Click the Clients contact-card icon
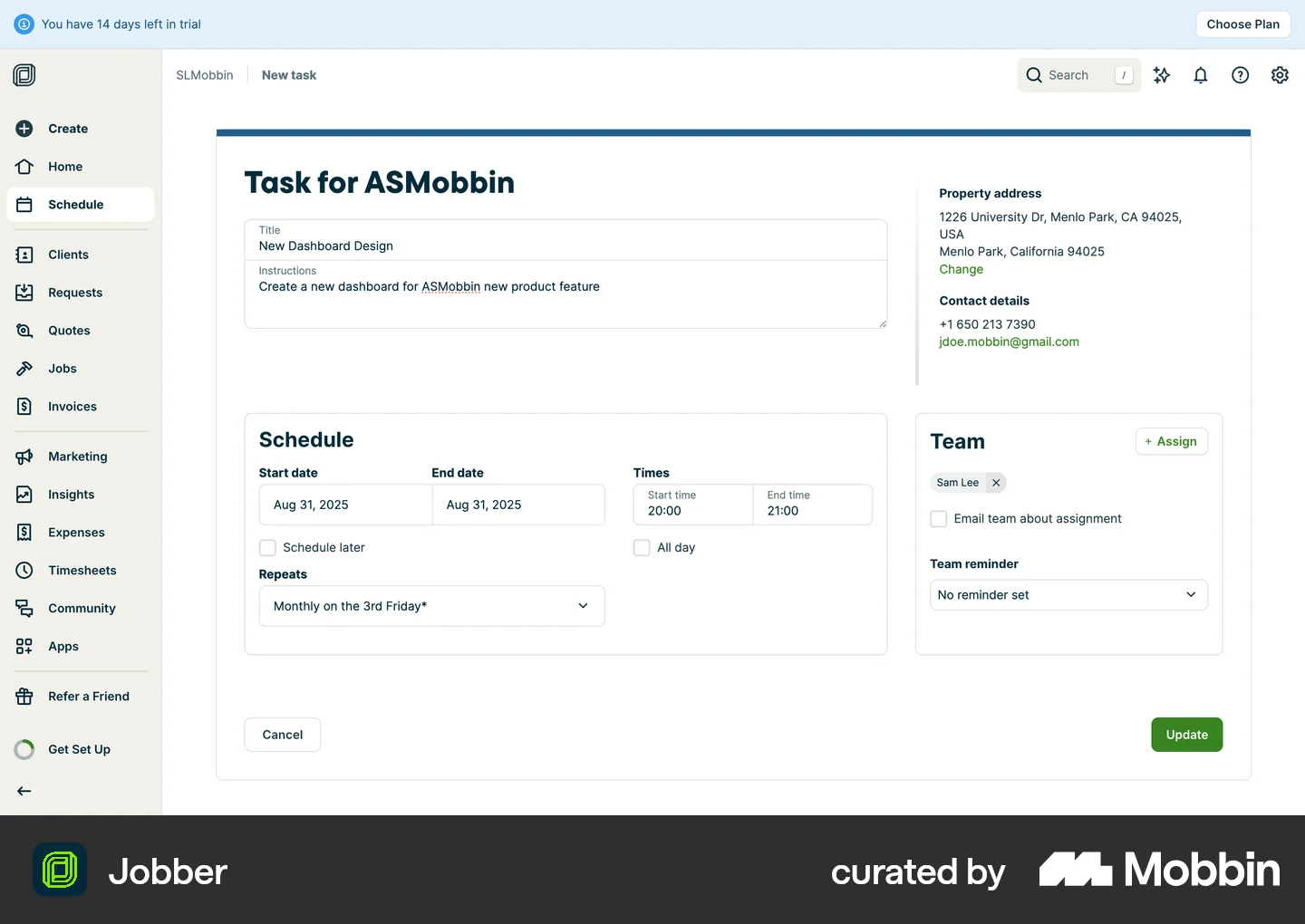The image size is (1305, 924). tap(24, 255)
